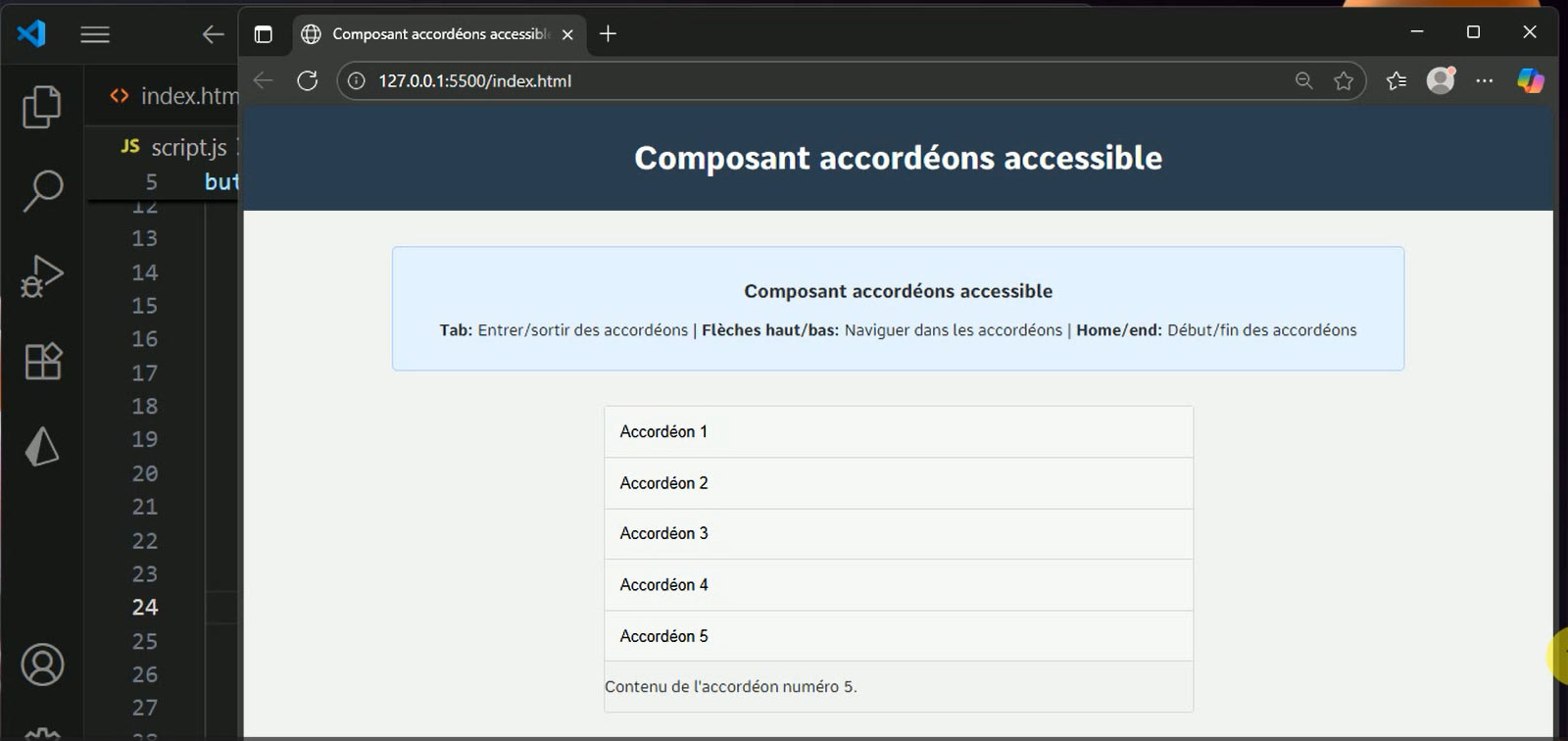1568x741 pixels.
Task: Expand Accordéon 1
Action: [898, 432]
